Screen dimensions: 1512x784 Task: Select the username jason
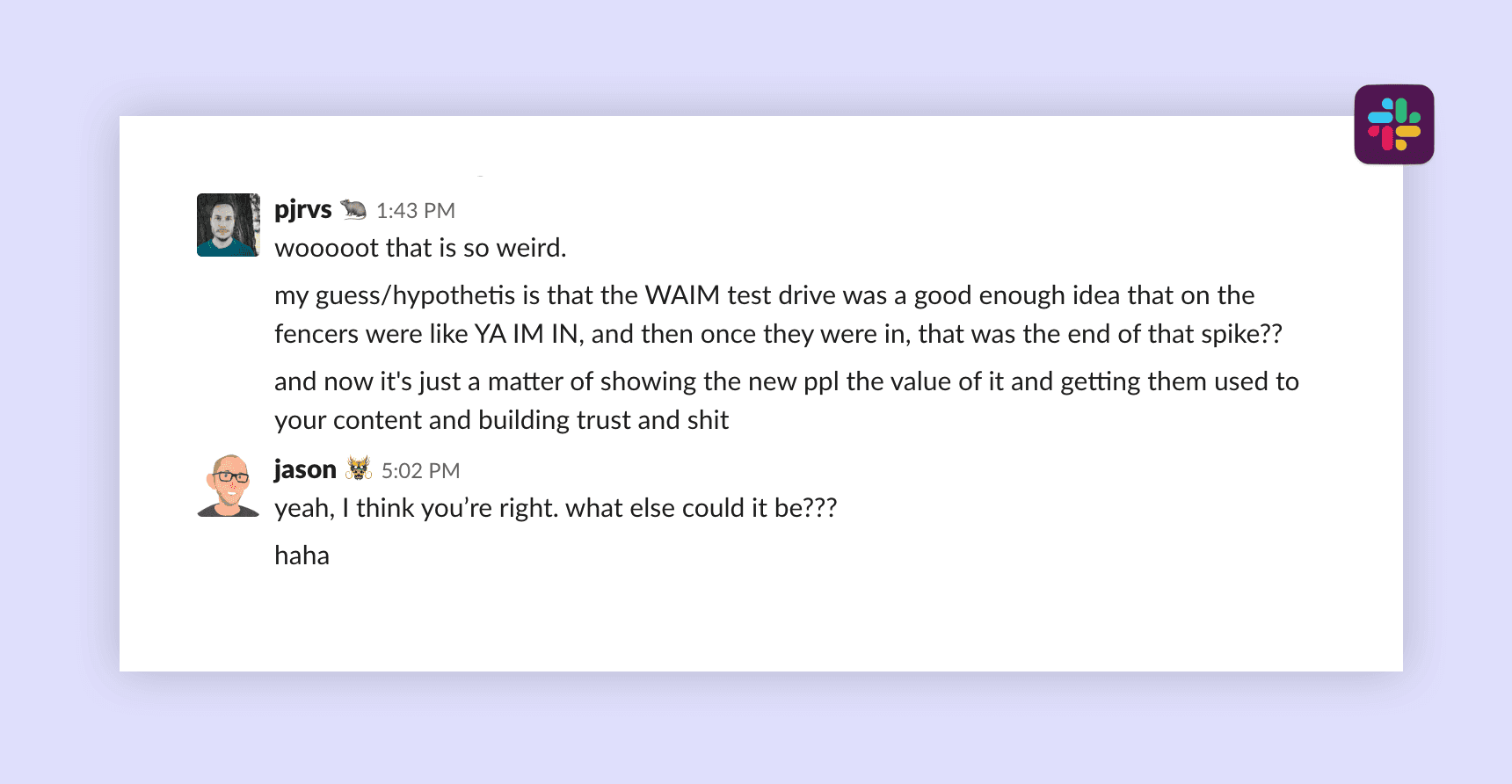click(x=303, y=469)
